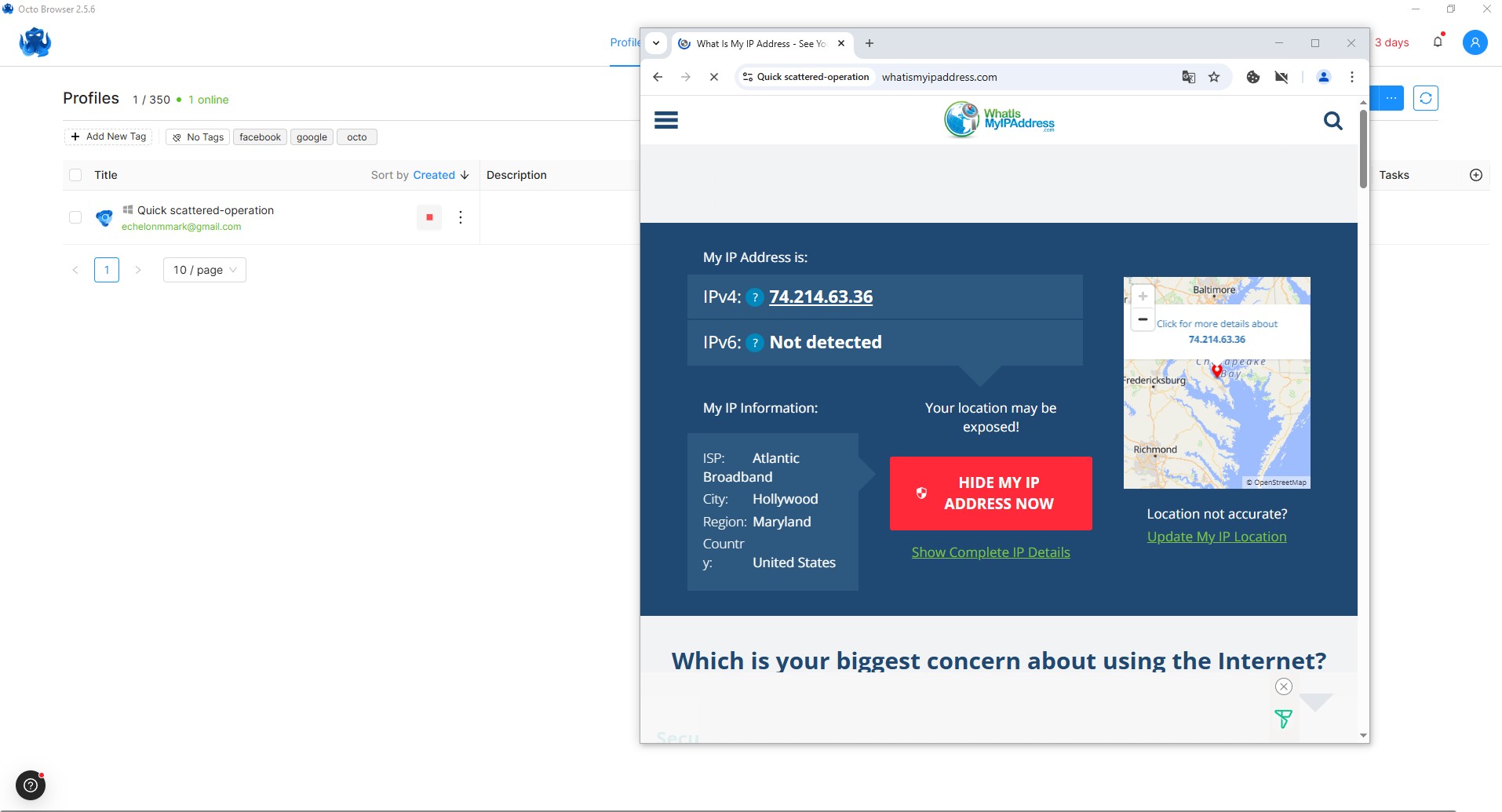1502x812 pixels.
Task: Add a column with the plus icon beside Tasks
Action: (x=1475, y=175)
